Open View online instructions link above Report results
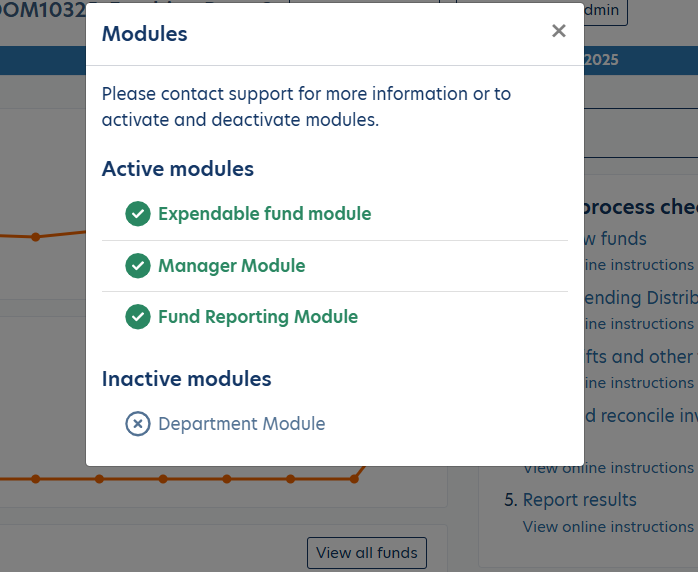Viewport: 698px width, 572px height. pyautogui.click(x=608, y=468)
